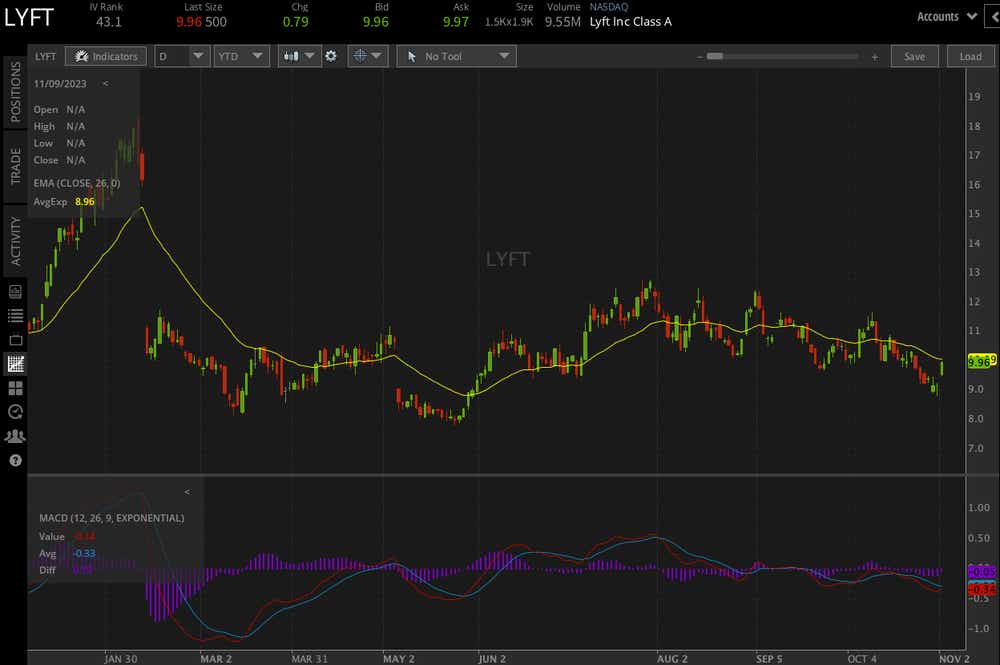This screenshot has height=665, width=1000.
Task: Click the MACD (12, 26, 9, EXPONENTIAL) label
Action: [x=112, y=518]
